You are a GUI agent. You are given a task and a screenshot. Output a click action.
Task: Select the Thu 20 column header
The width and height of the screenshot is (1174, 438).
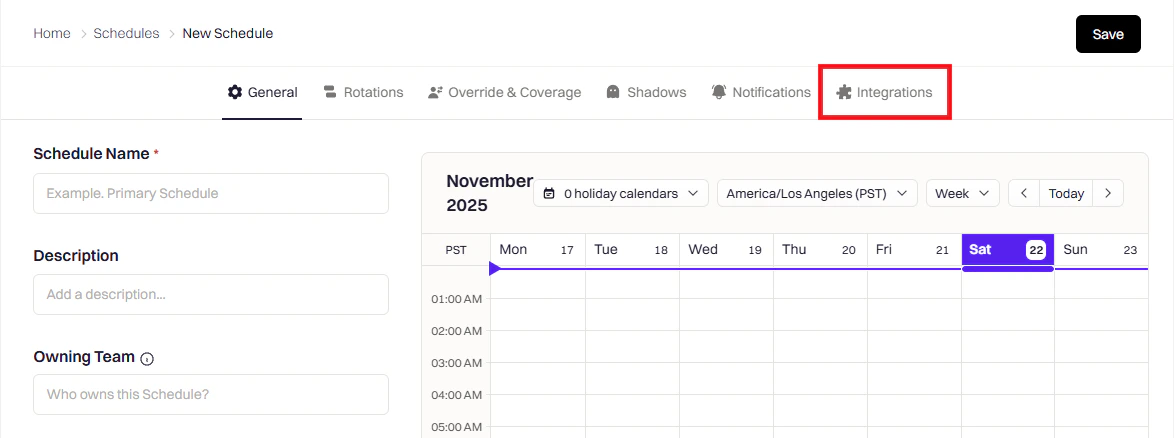(x=820, y=249)
